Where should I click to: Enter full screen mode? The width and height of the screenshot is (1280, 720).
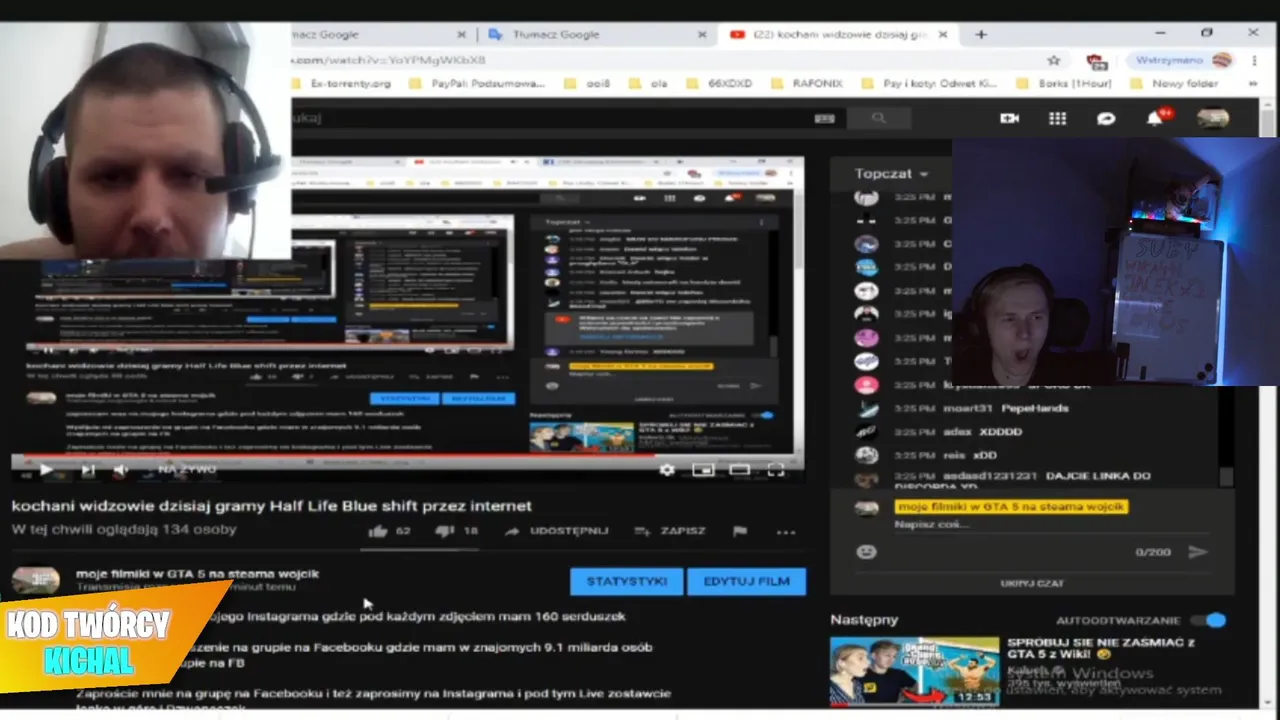775,469
